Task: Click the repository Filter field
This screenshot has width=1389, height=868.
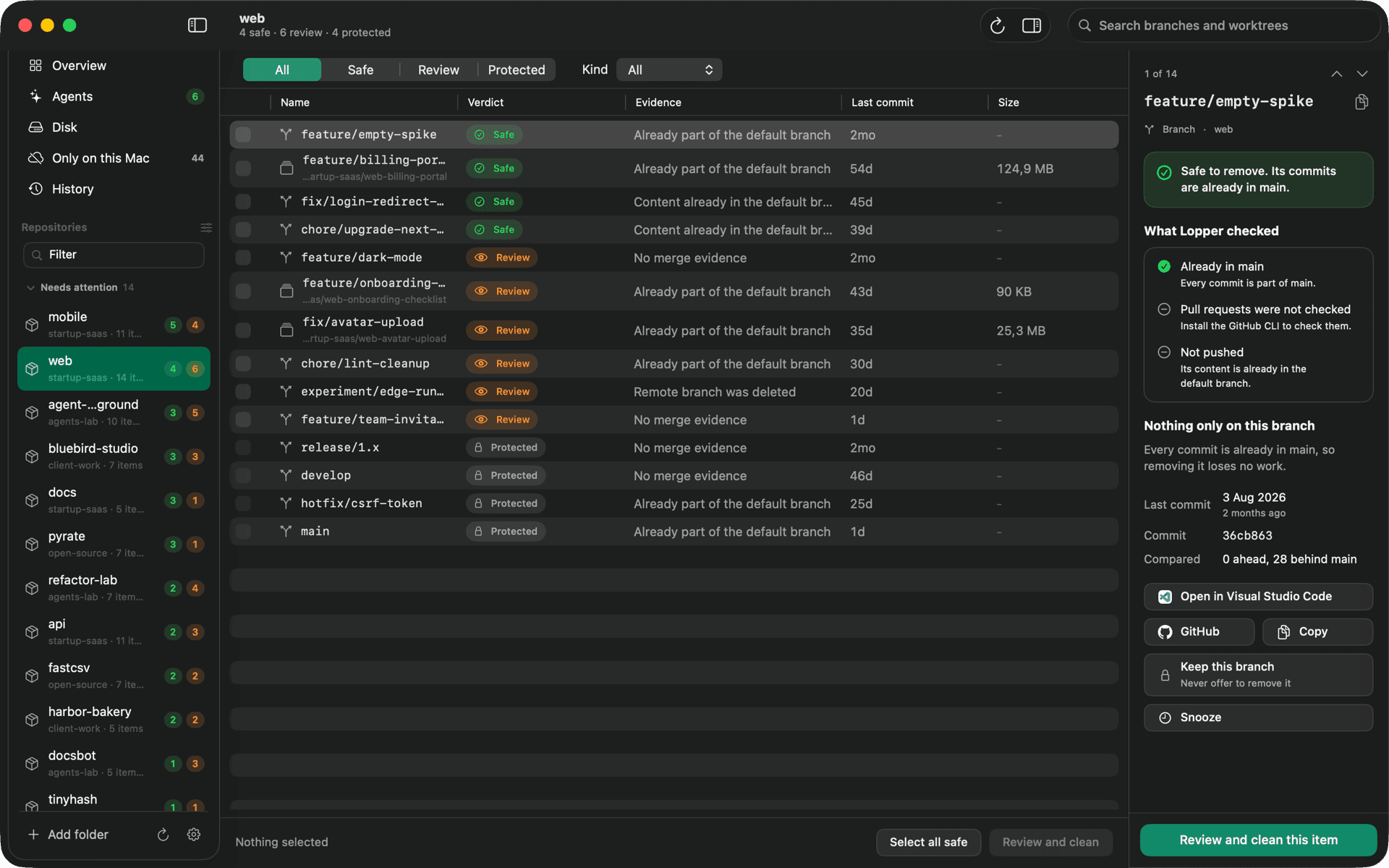Action: click(114, 255)
